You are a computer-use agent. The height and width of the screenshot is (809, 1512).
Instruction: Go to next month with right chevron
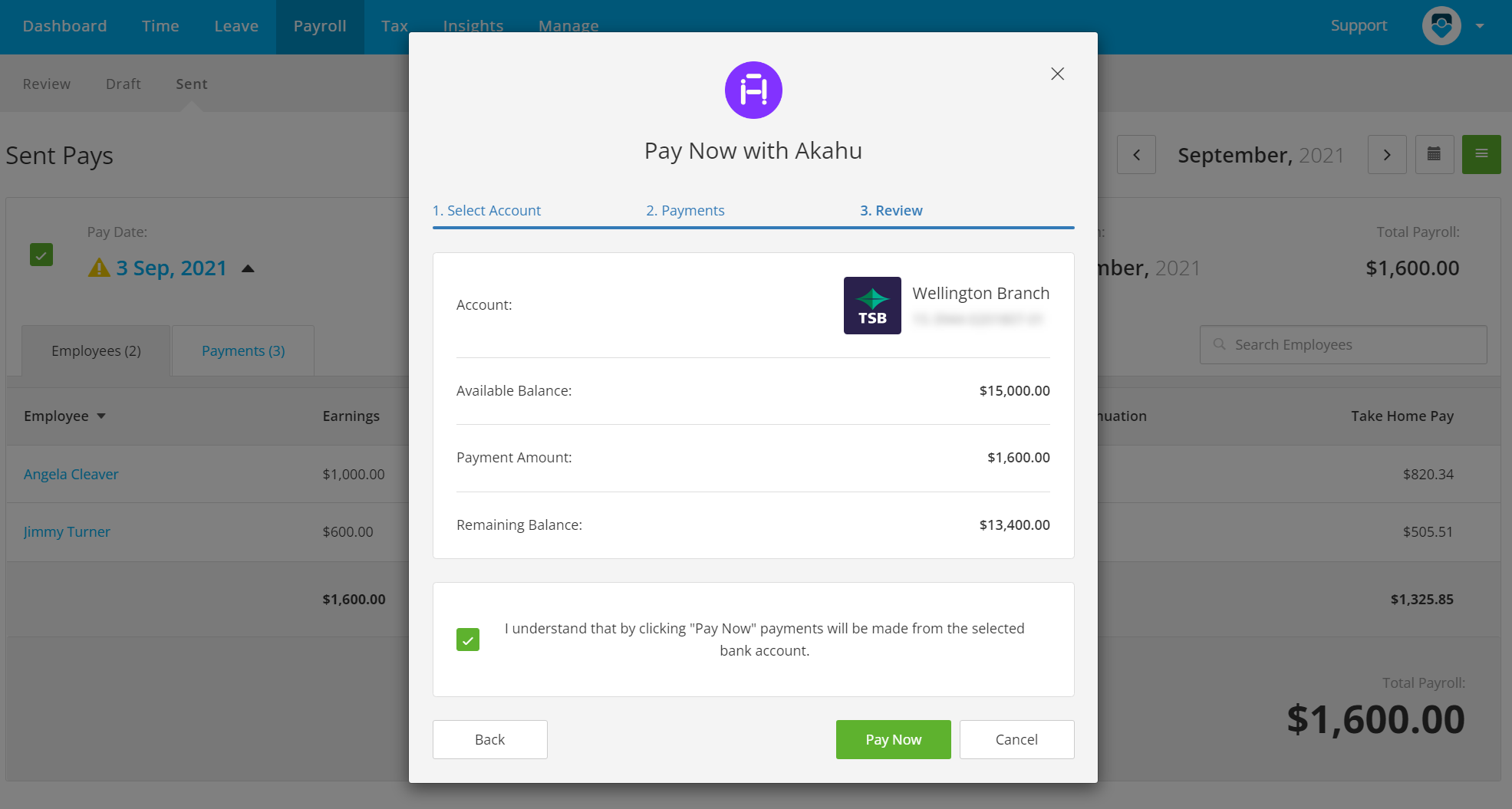1387,155
